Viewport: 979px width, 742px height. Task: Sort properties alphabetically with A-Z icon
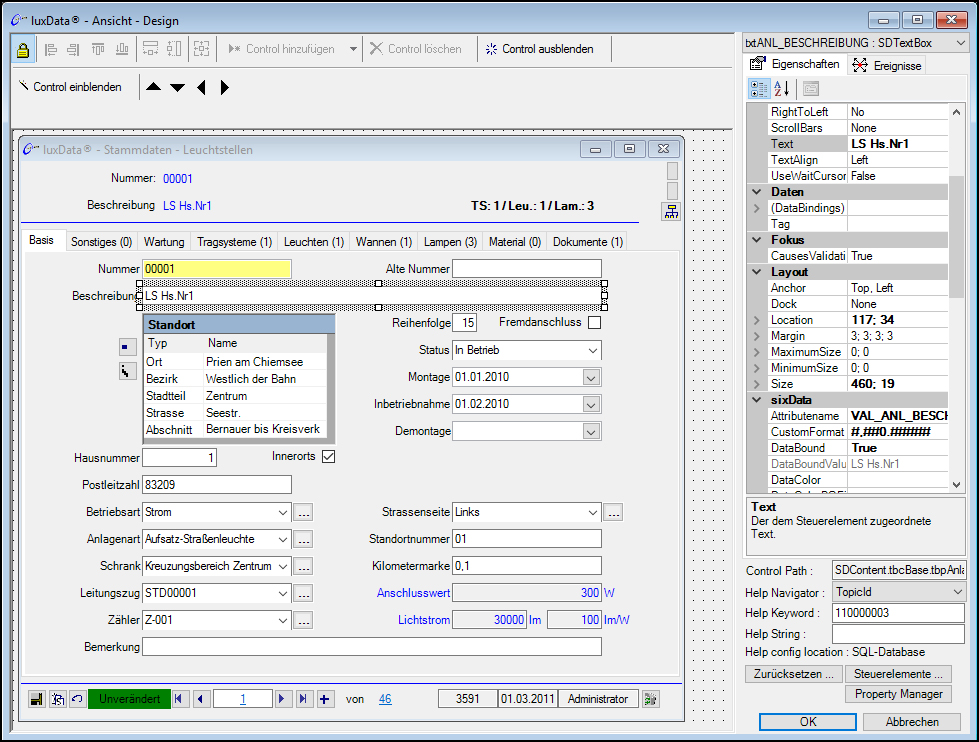pos(782,89)
